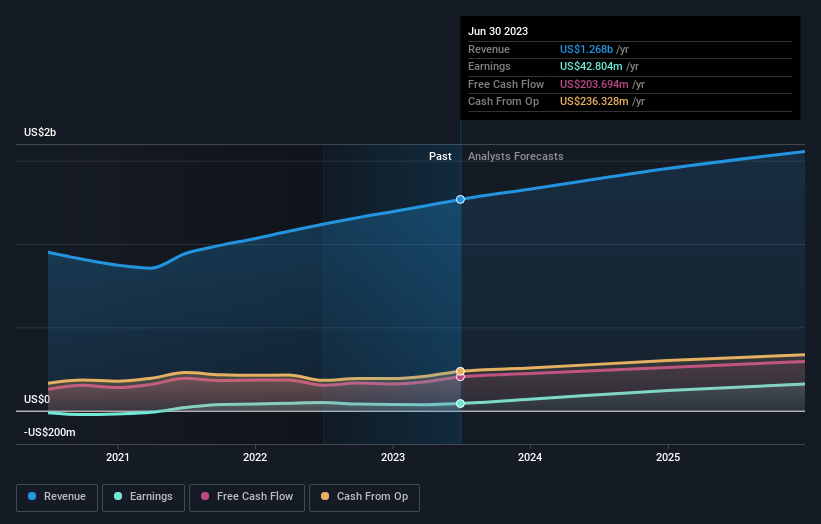Toggle the Cash From Op legend button
Screen dimensions: 821x524
coord(364,497)
